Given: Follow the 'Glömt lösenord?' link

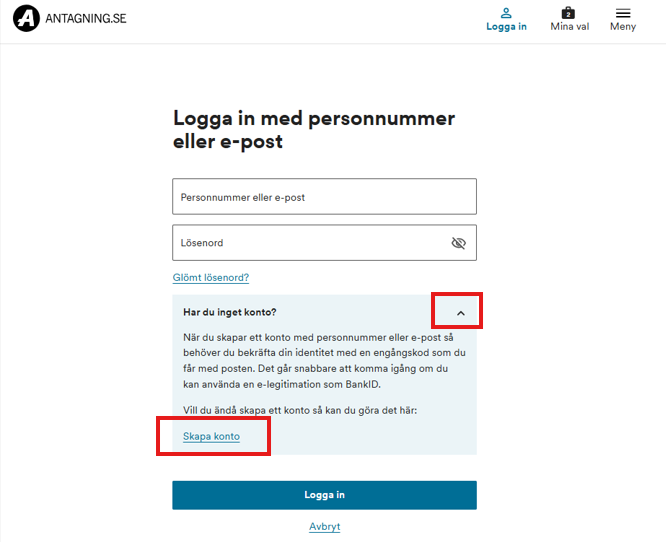Looking at the screenshot, I should click(x=210, y=277).
